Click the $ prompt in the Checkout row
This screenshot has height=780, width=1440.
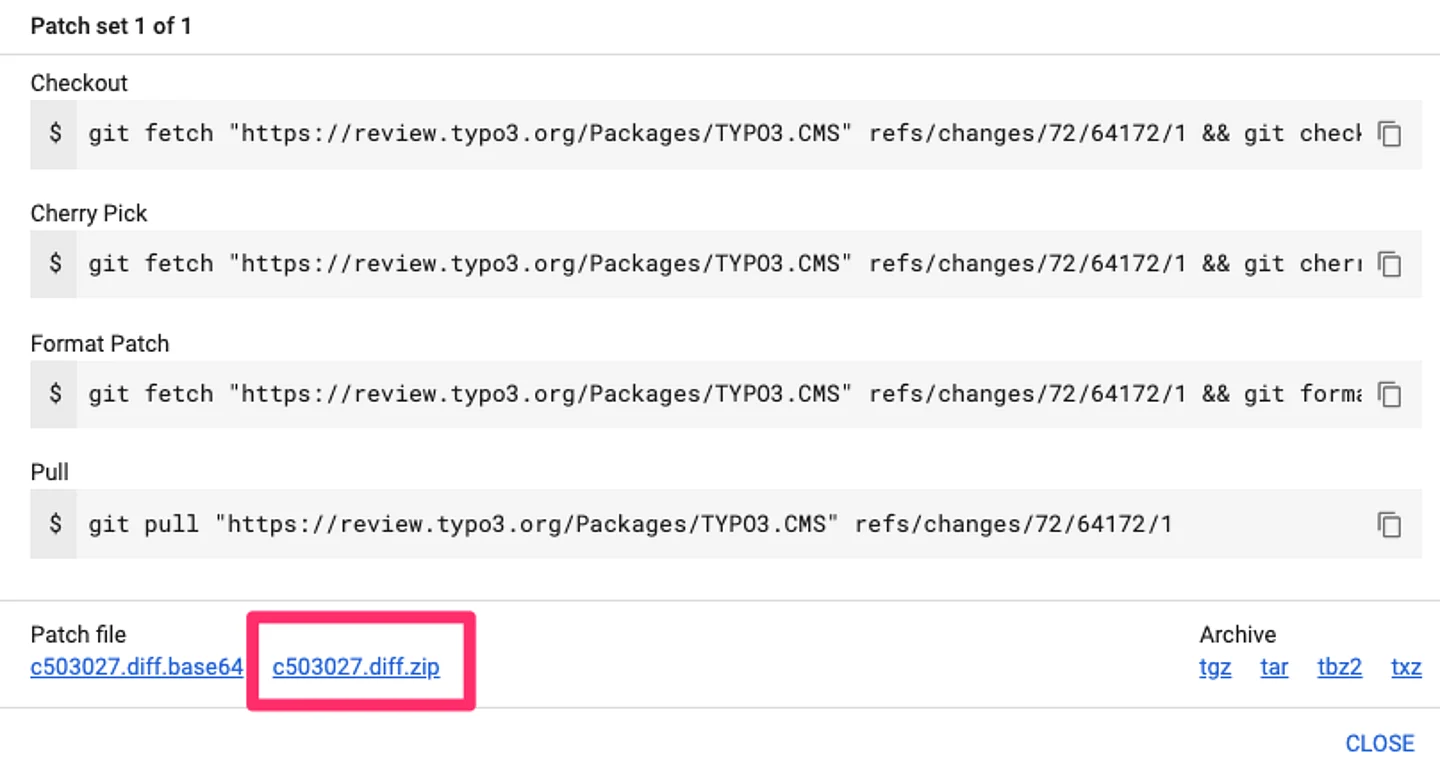tap(55, 134)
